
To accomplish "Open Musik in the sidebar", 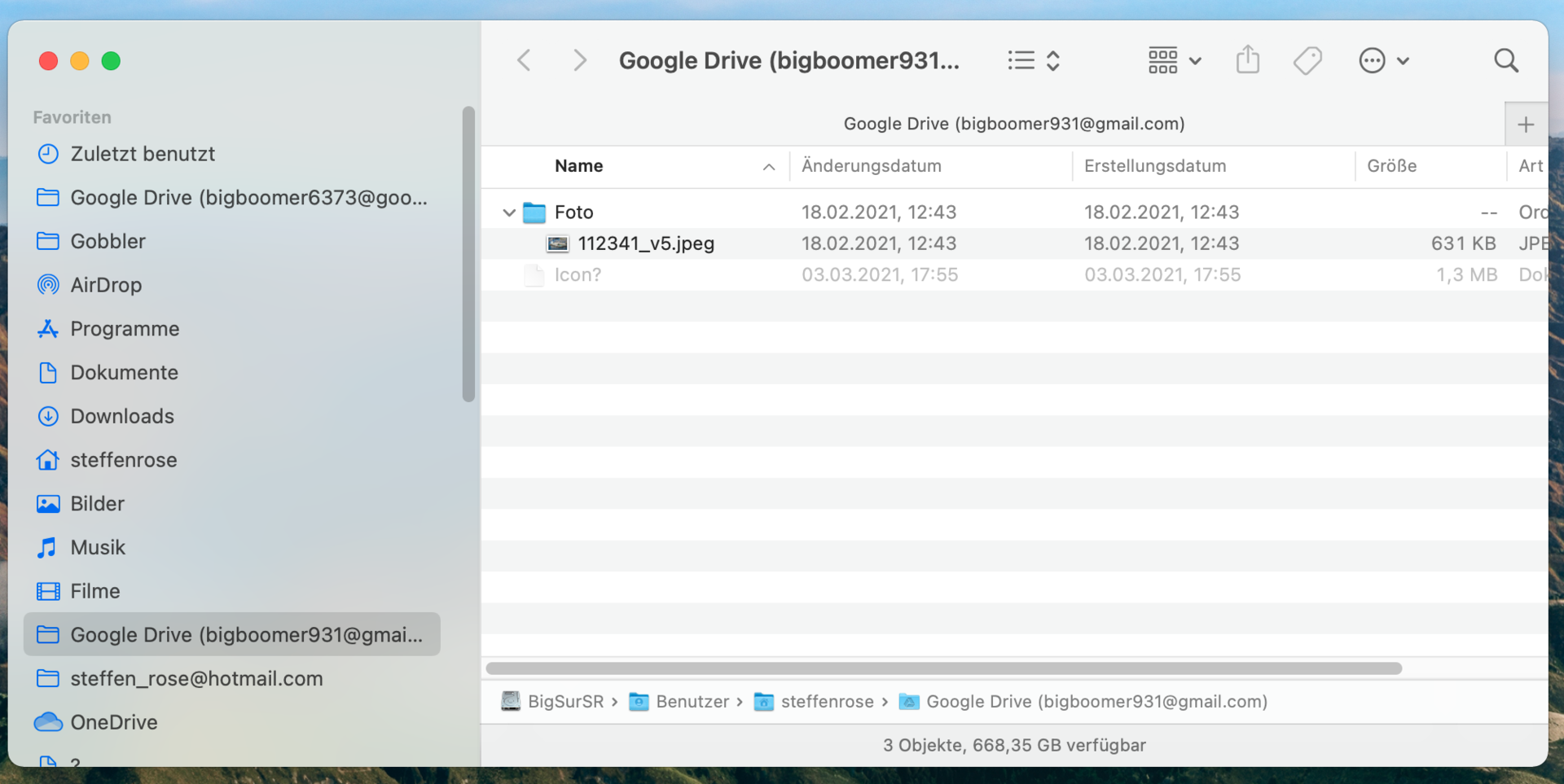I will (x=98, y=548).
